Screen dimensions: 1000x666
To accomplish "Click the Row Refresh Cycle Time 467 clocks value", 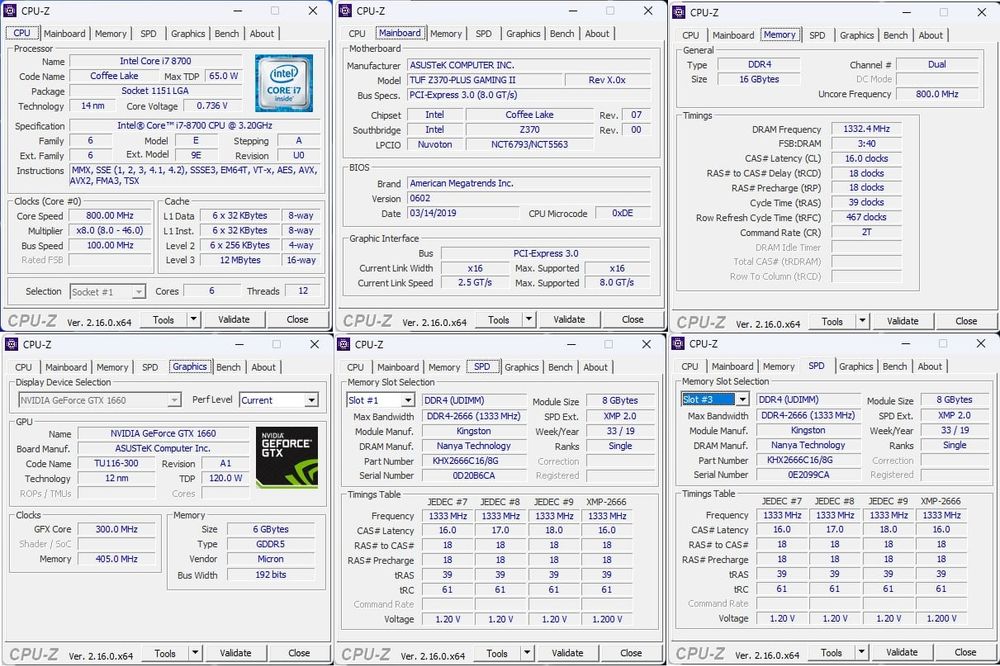I will pyautogui.click(x=866, y=217).
